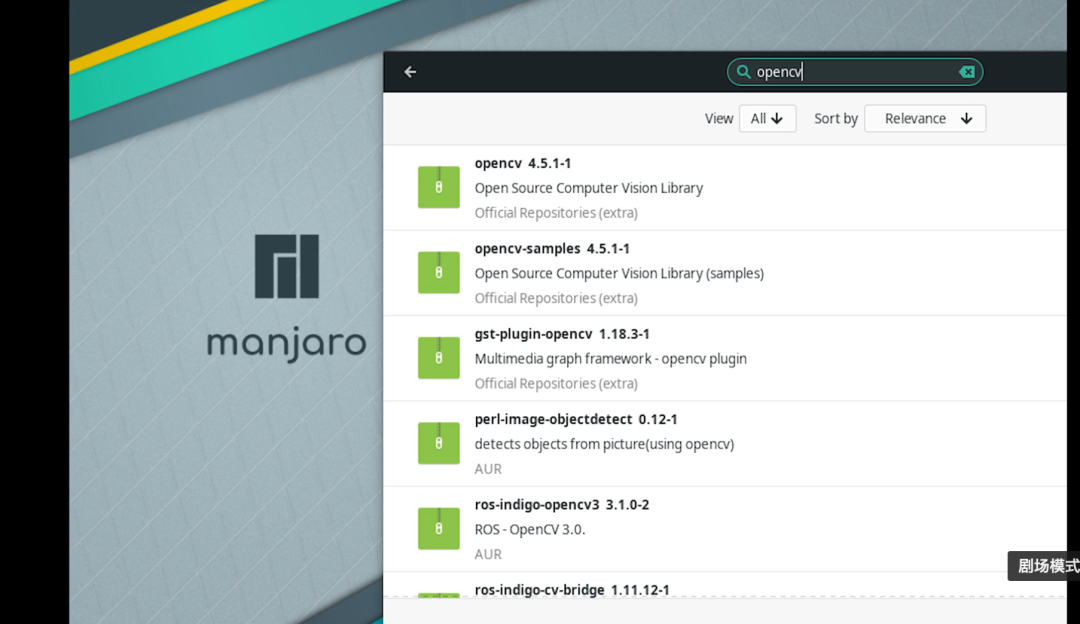The width and height of the screenshot is (1080, 624).
Task: Click the opencv-samples package icon
Action: 439,273
